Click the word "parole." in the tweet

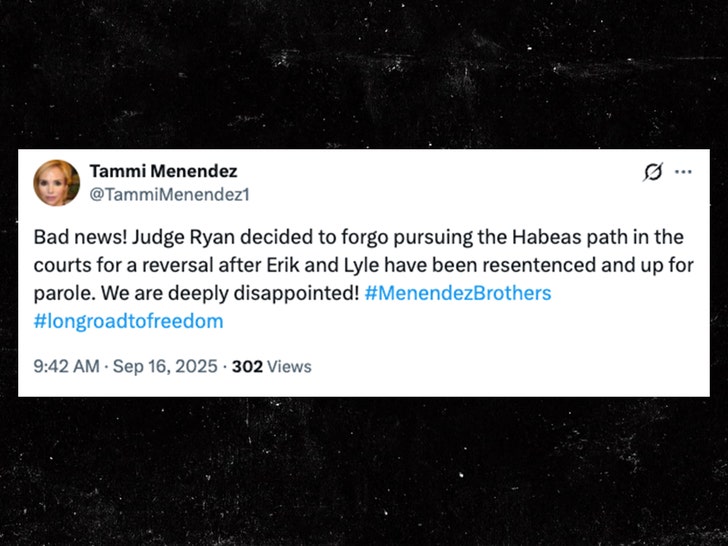coord(62,294)
